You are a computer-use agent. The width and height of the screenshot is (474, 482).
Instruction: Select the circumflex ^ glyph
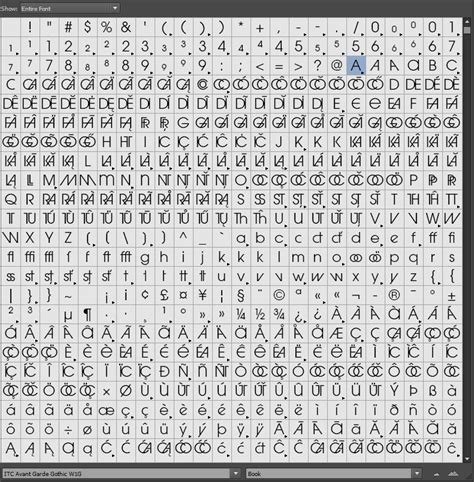tap(183, 238)
